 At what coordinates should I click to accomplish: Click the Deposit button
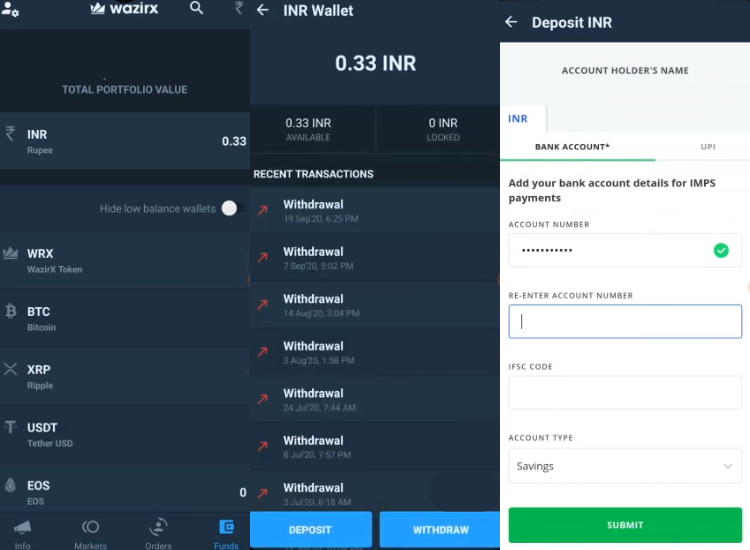click(x=310, y=529)
